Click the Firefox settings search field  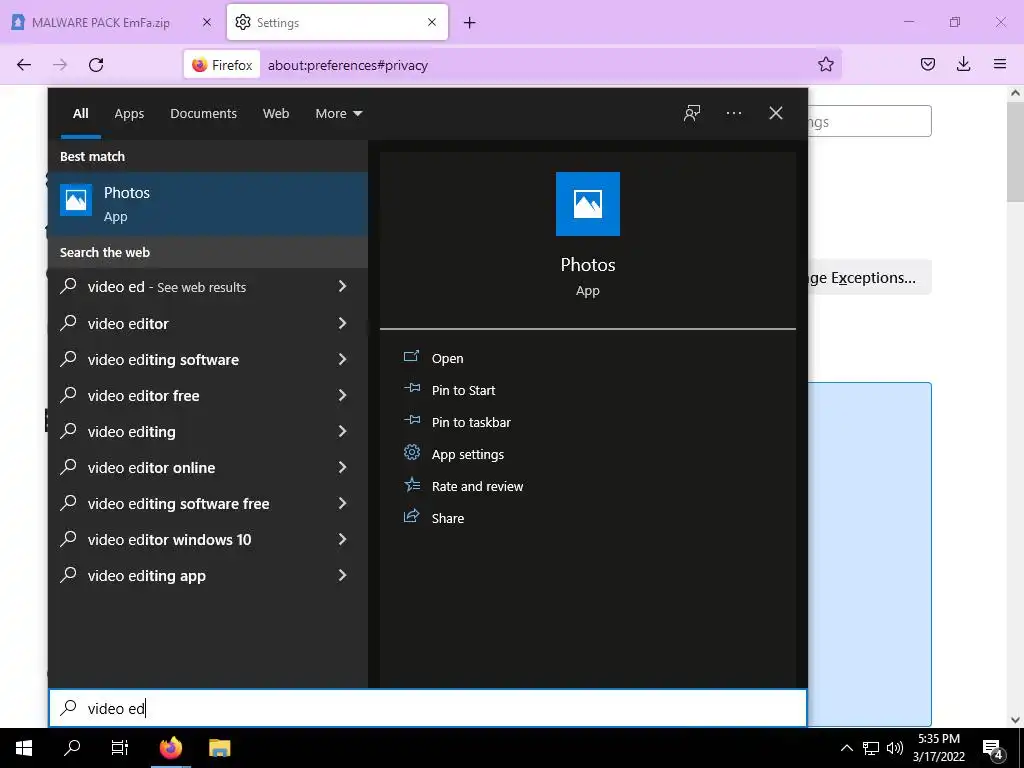pos(870,121)
